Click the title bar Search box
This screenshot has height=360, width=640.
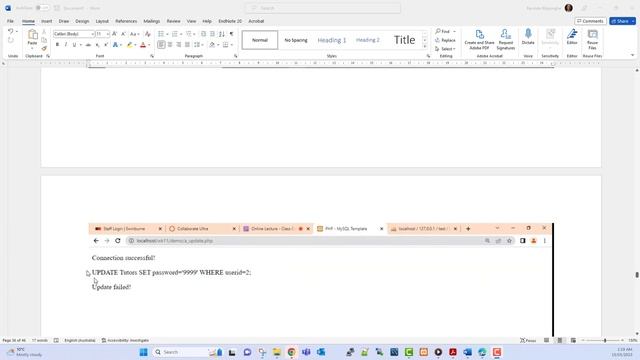322,8
